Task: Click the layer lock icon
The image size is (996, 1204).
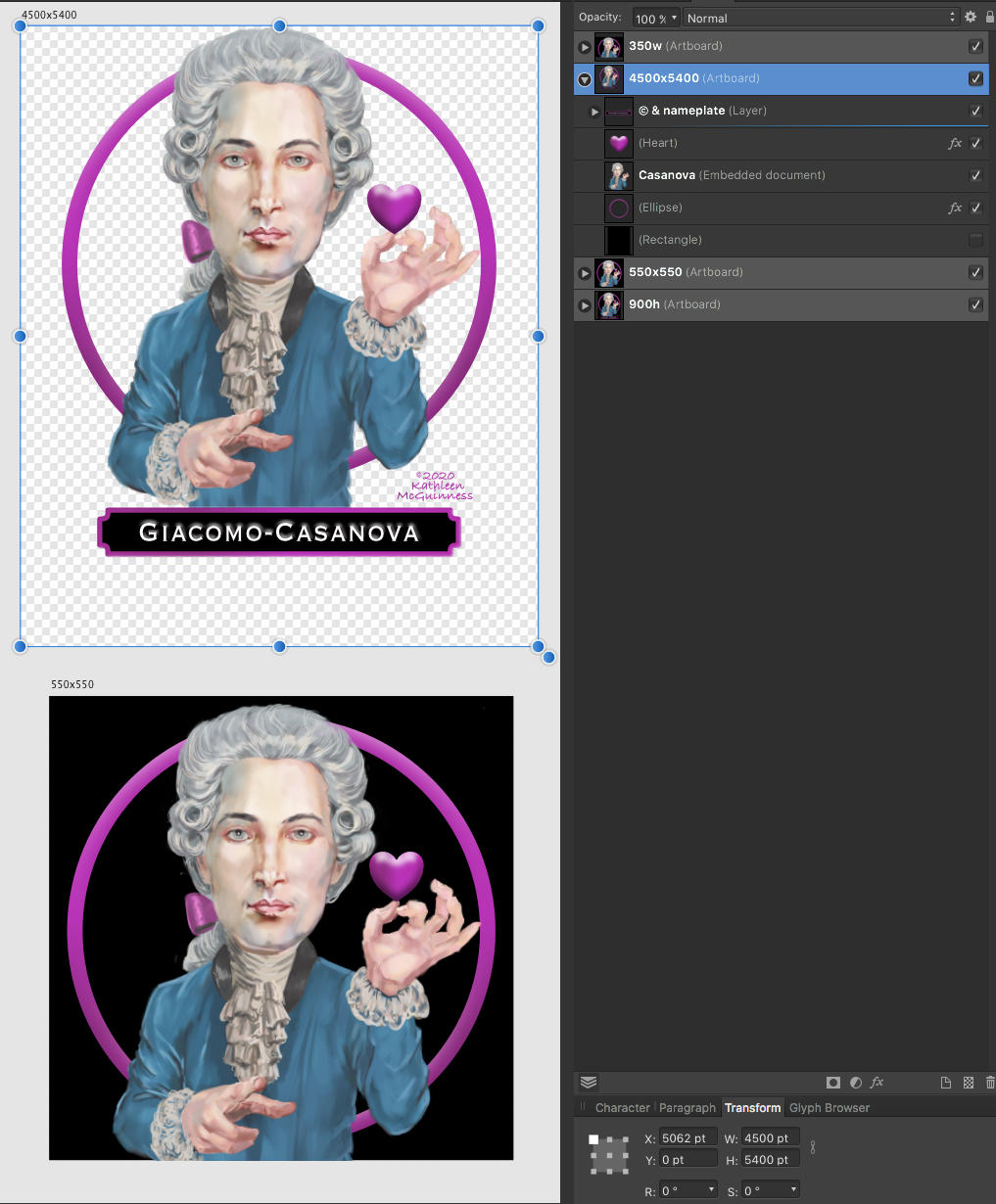Action: pos(990,18)
